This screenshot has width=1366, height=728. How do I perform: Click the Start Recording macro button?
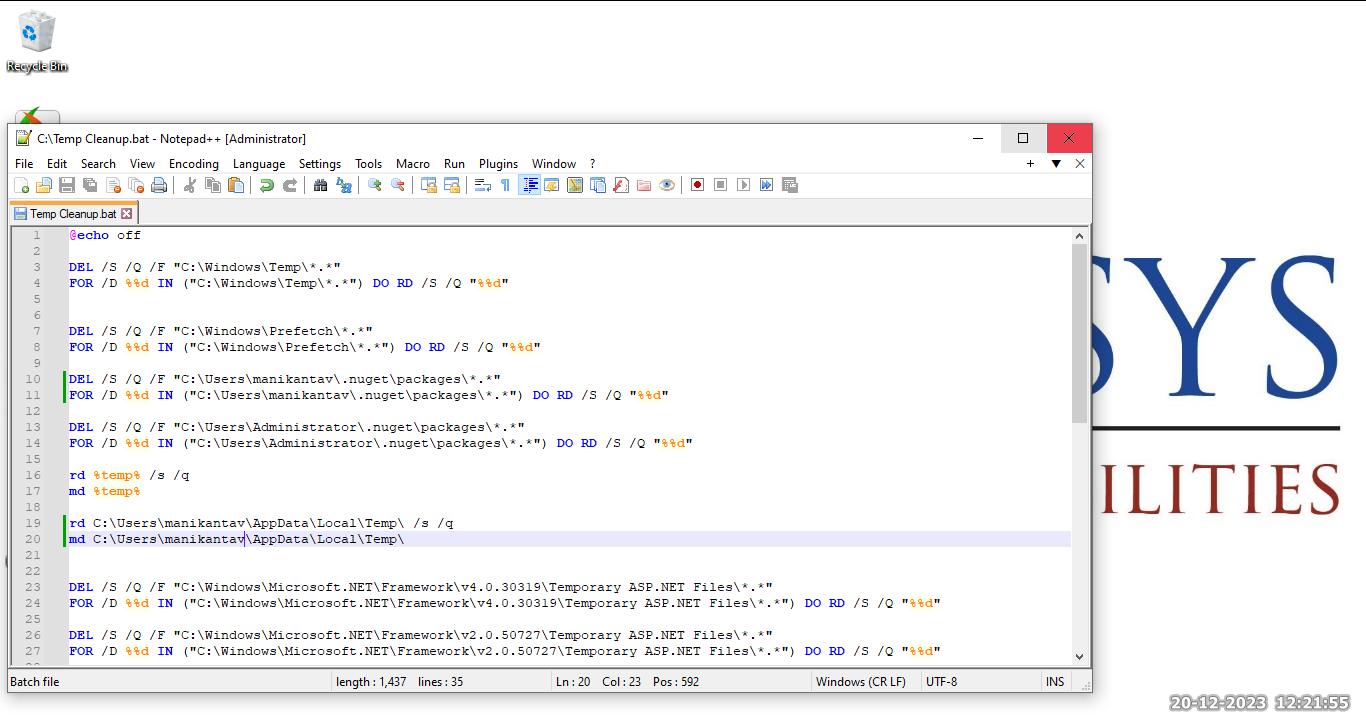tap(697, 185)
